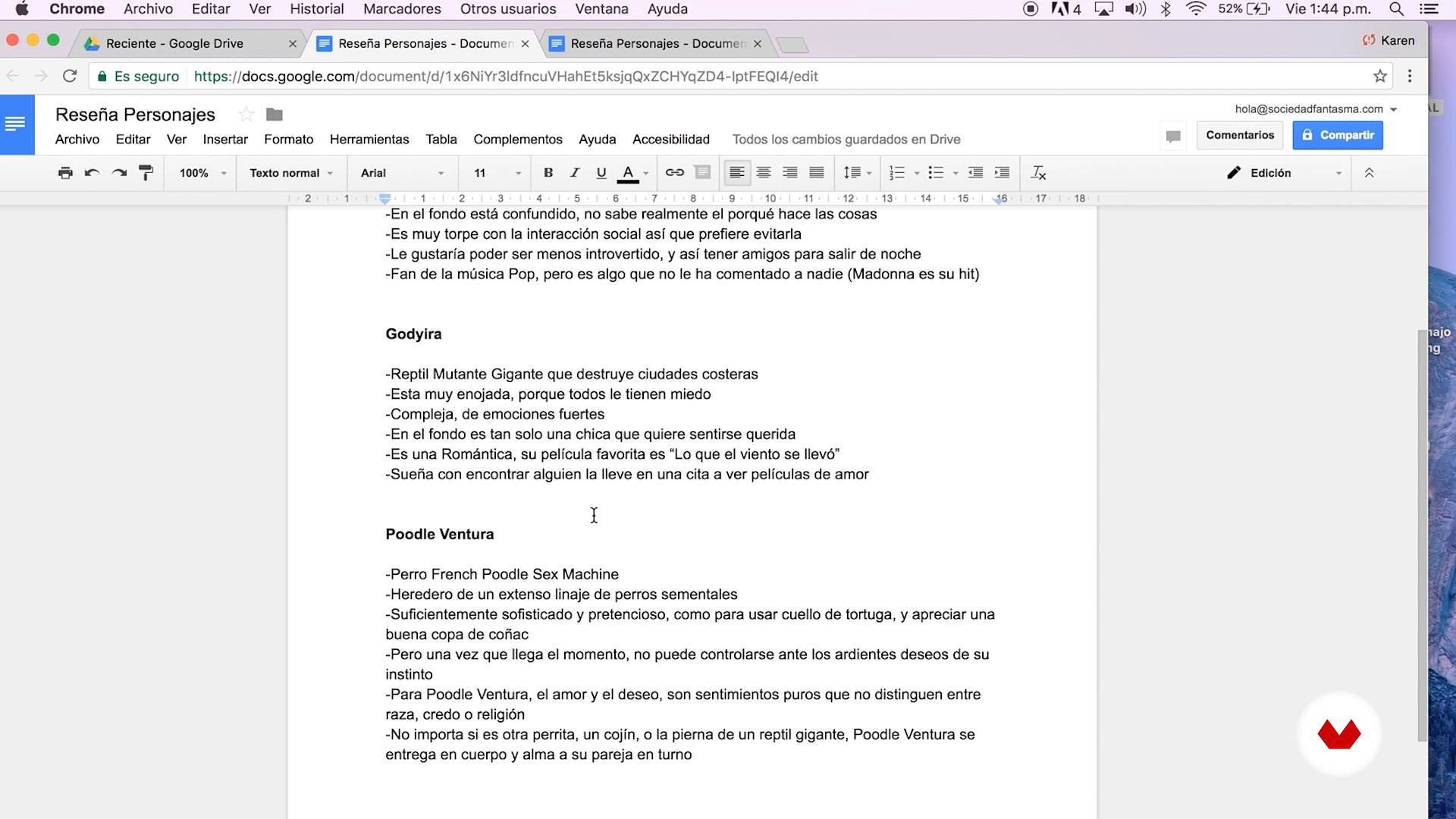Select the Paint format tool

tap(146, 173)
